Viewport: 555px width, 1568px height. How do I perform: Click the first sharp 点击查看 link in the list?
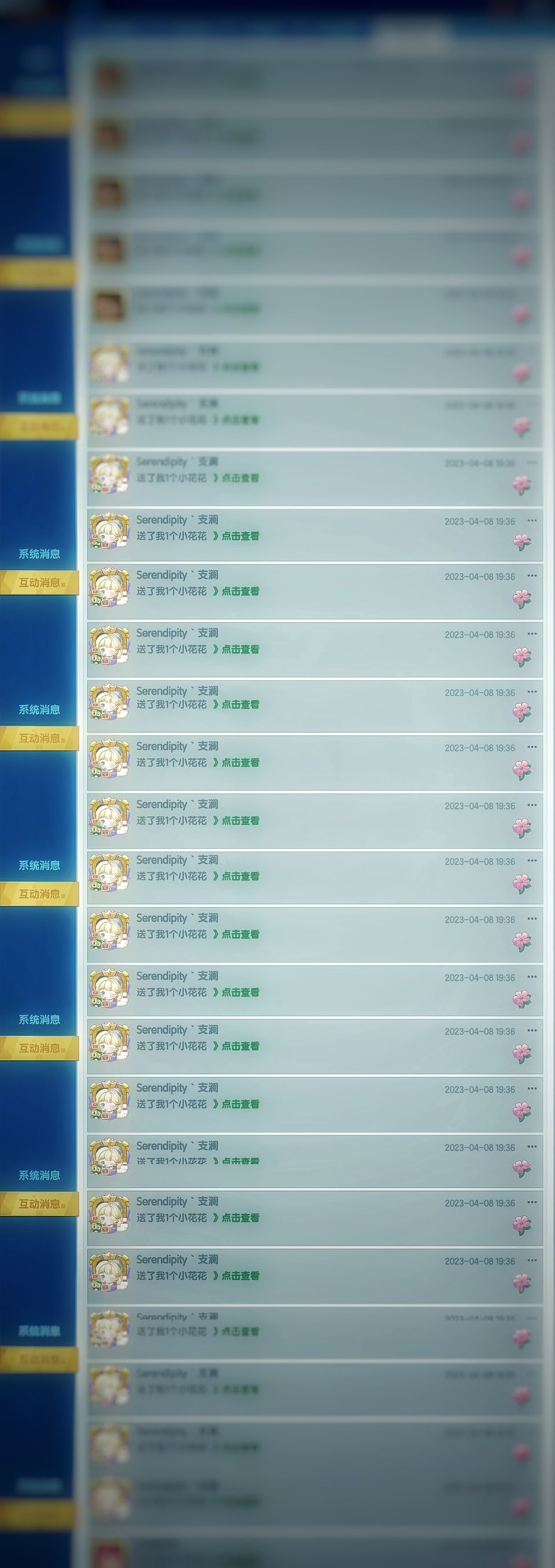point(240,536)
